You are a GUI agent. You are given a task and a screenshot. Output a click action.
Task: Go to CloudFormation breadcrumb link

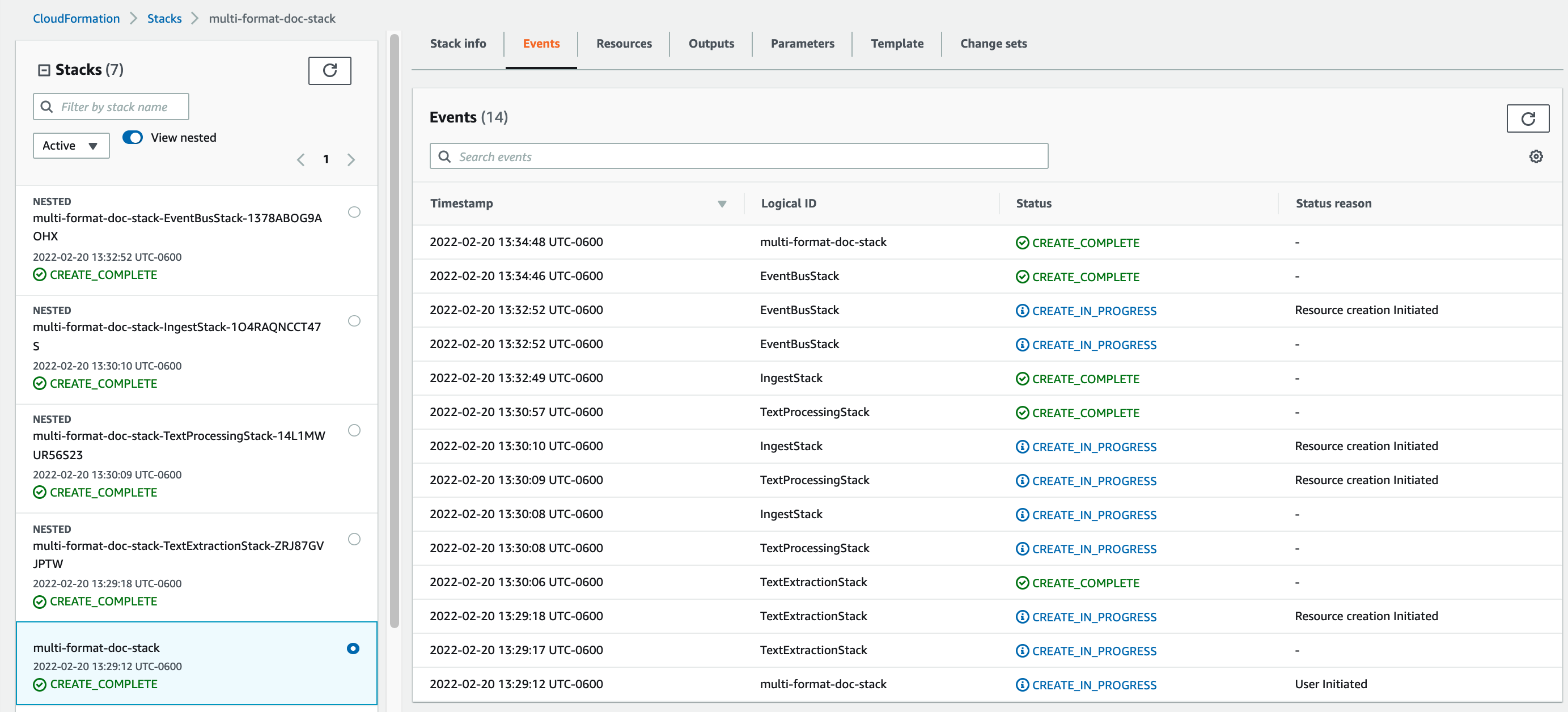[x=76, y=19]
